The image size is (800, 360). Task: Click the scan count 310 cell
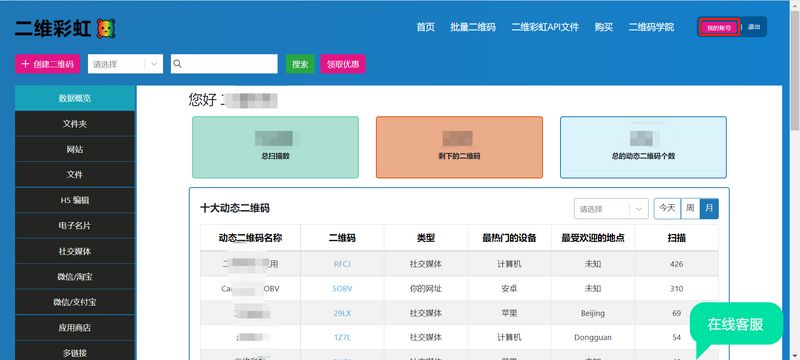[x=677, y=289]
